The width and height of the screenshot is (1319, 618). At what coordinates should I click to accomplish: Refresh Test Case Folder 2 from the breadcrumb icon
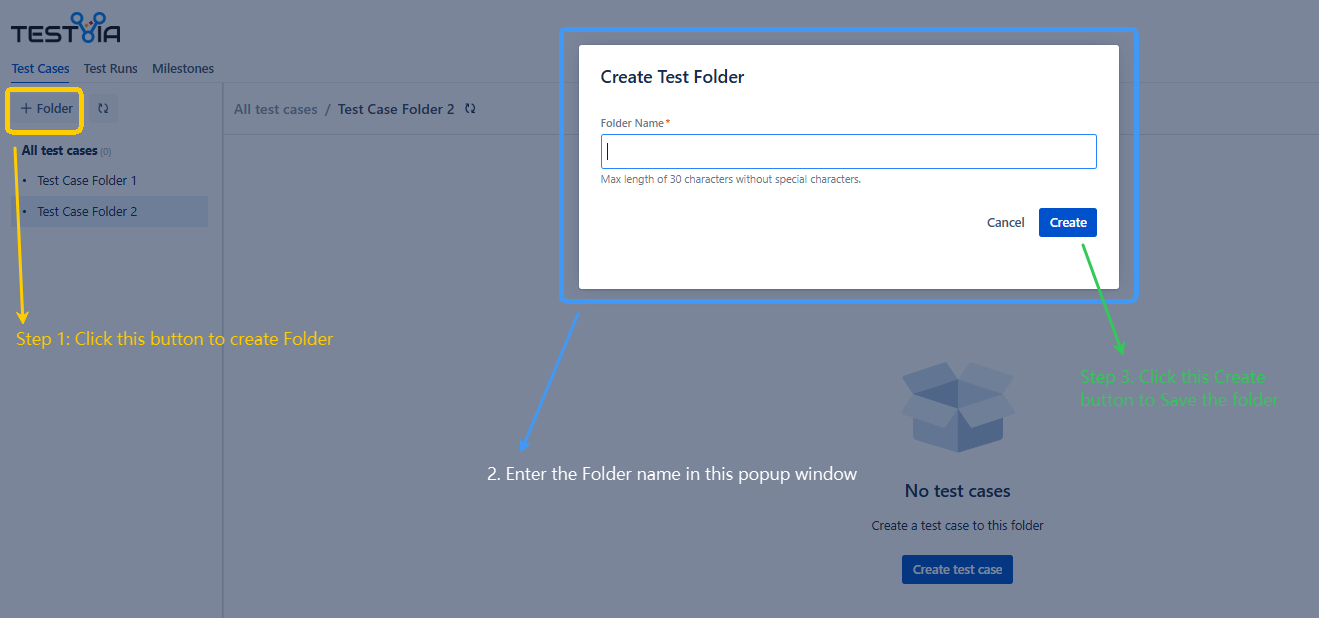pyautogui.click(x=470, y=109)
